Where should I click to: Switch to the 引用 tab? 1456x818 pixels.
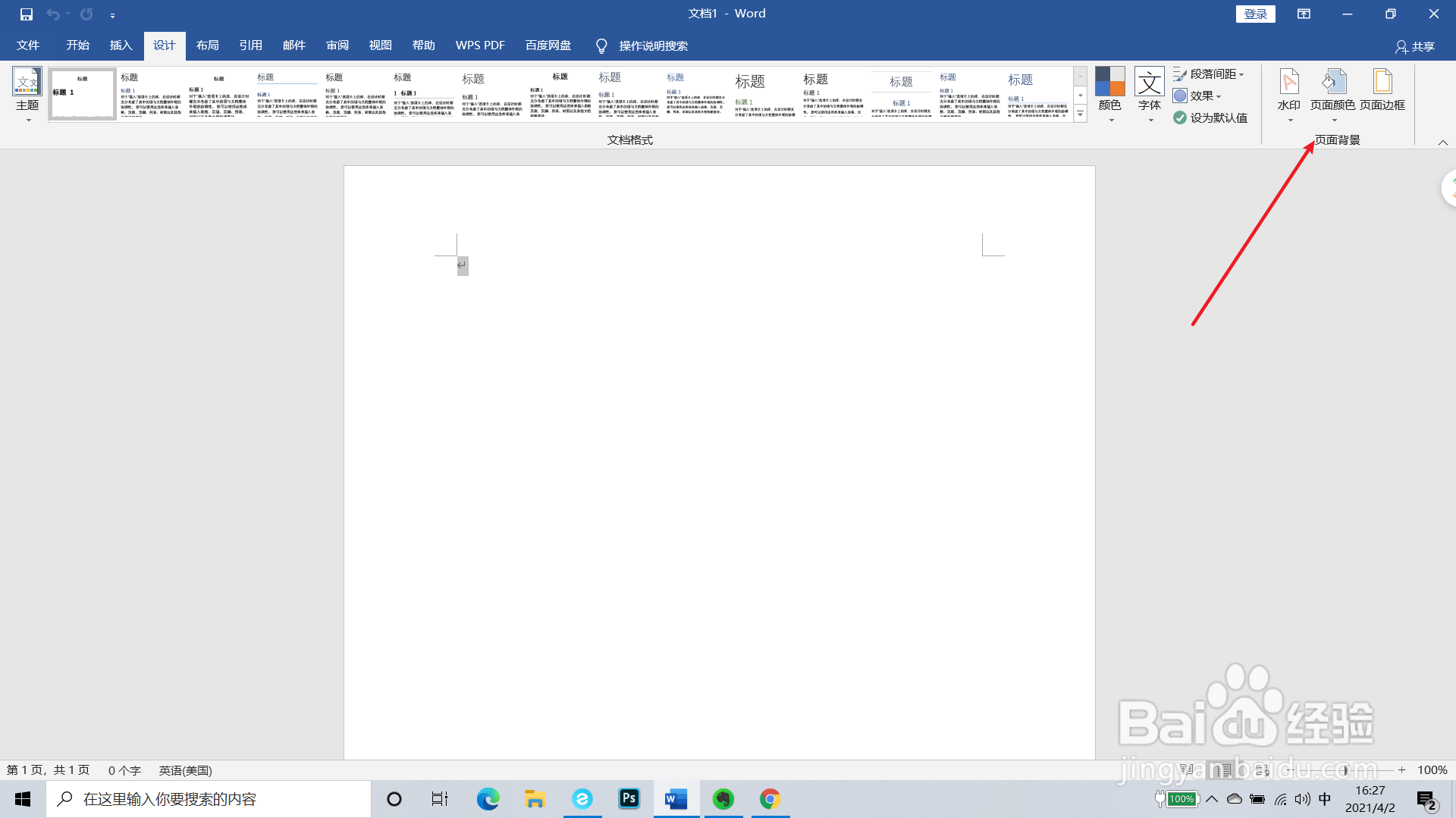tap(250, 45)
